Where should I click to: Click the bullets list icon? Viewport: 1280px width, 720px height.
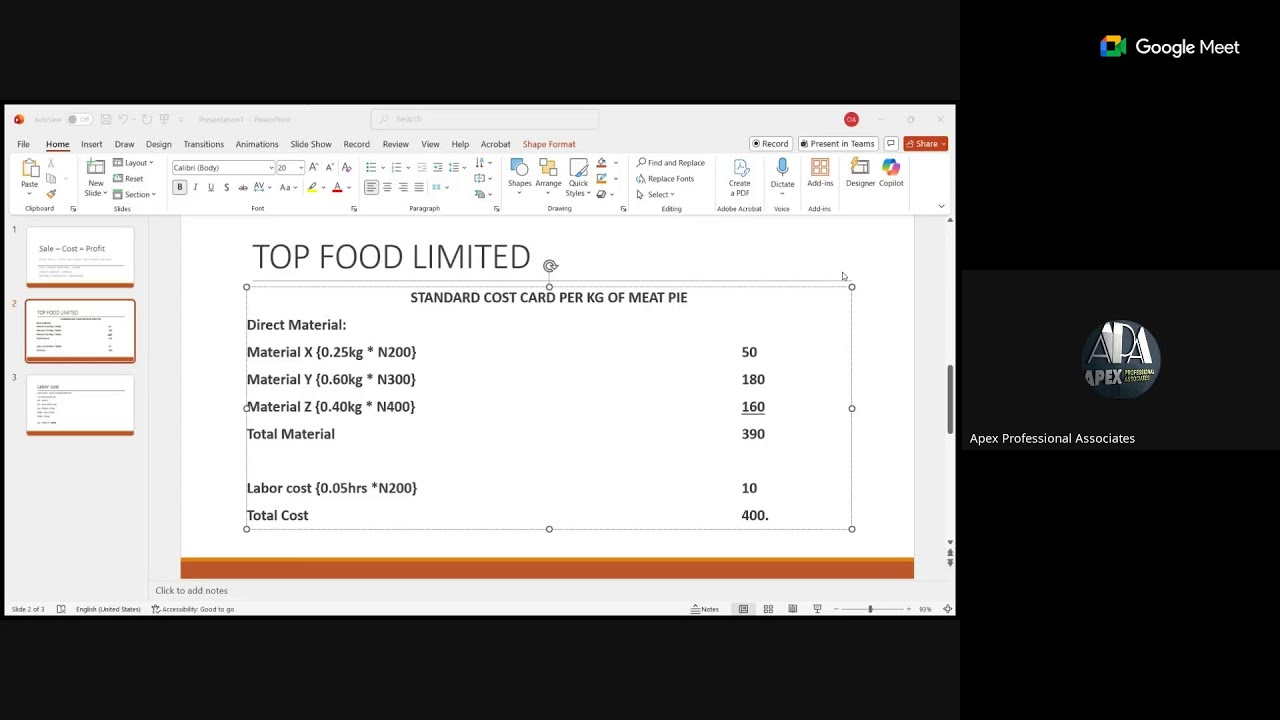pos(371,167)
